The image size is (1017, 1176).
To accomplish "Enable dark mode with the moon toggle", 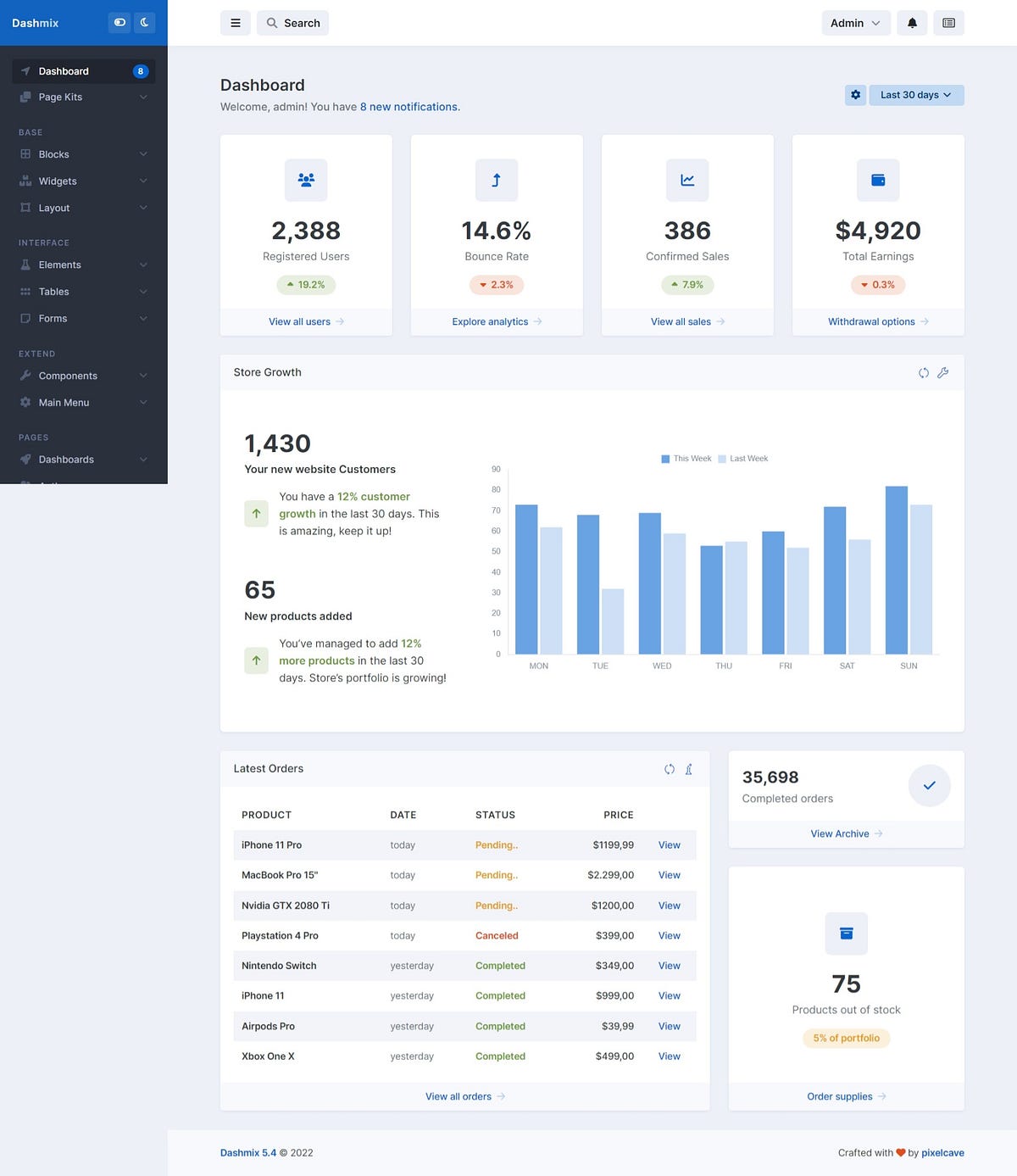I will click(144, 22).
